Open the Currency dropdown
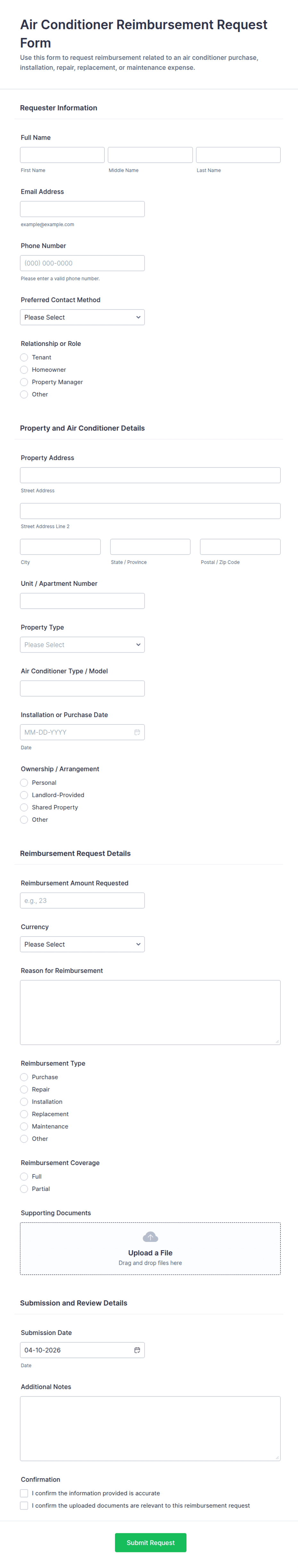This screenshot has width=298, height=1568. 82,944
